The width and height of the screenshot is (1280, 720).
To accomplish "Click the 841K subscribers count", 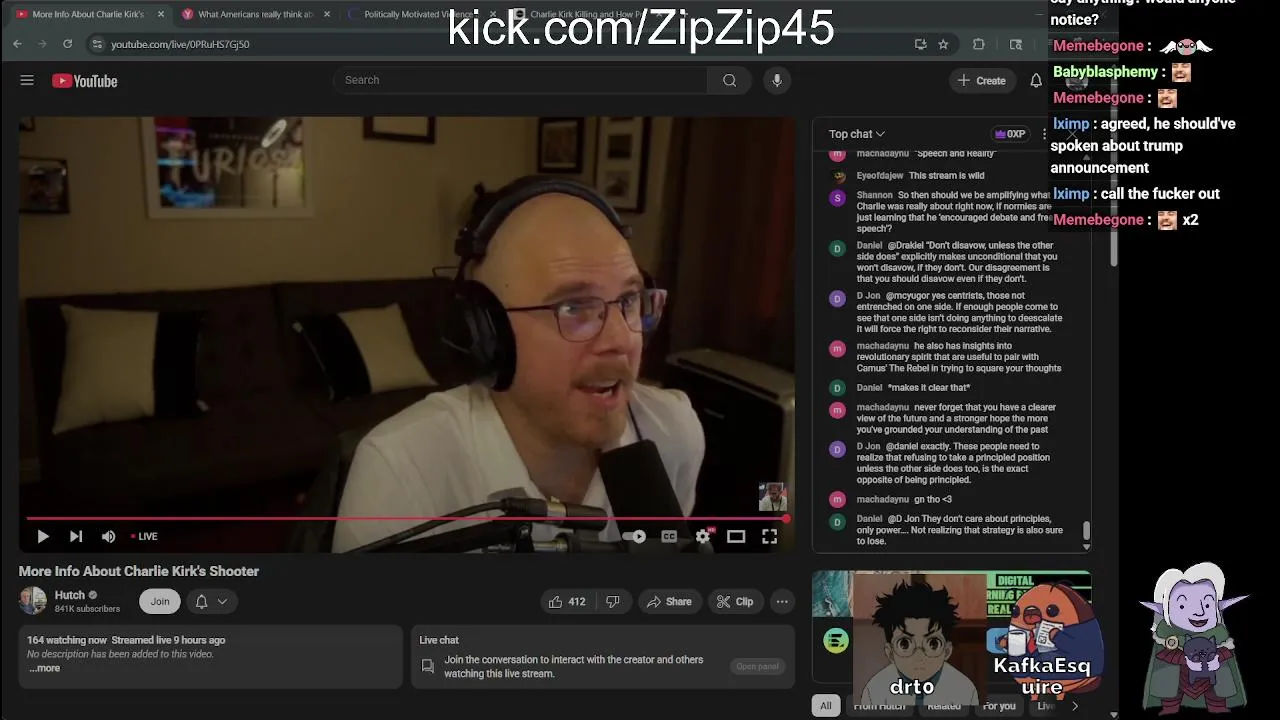I will point(87,609).
